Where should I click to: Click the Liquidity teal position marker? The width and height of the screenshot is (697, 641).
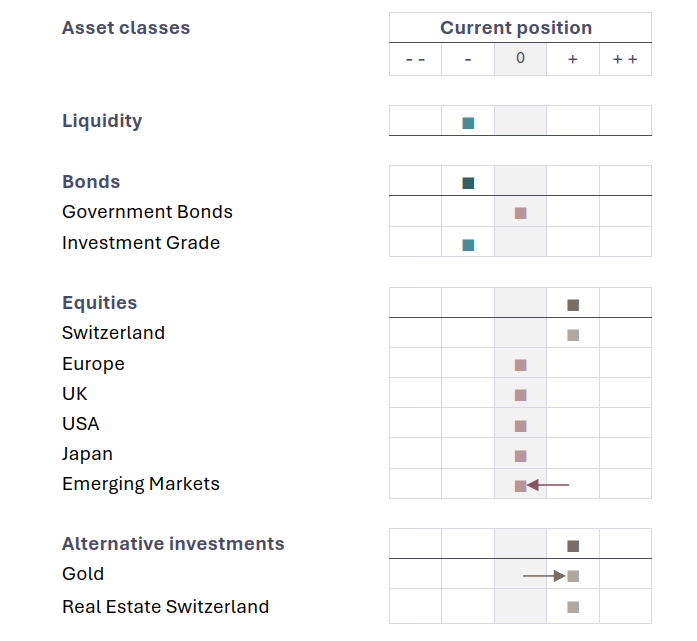(468, 123)
